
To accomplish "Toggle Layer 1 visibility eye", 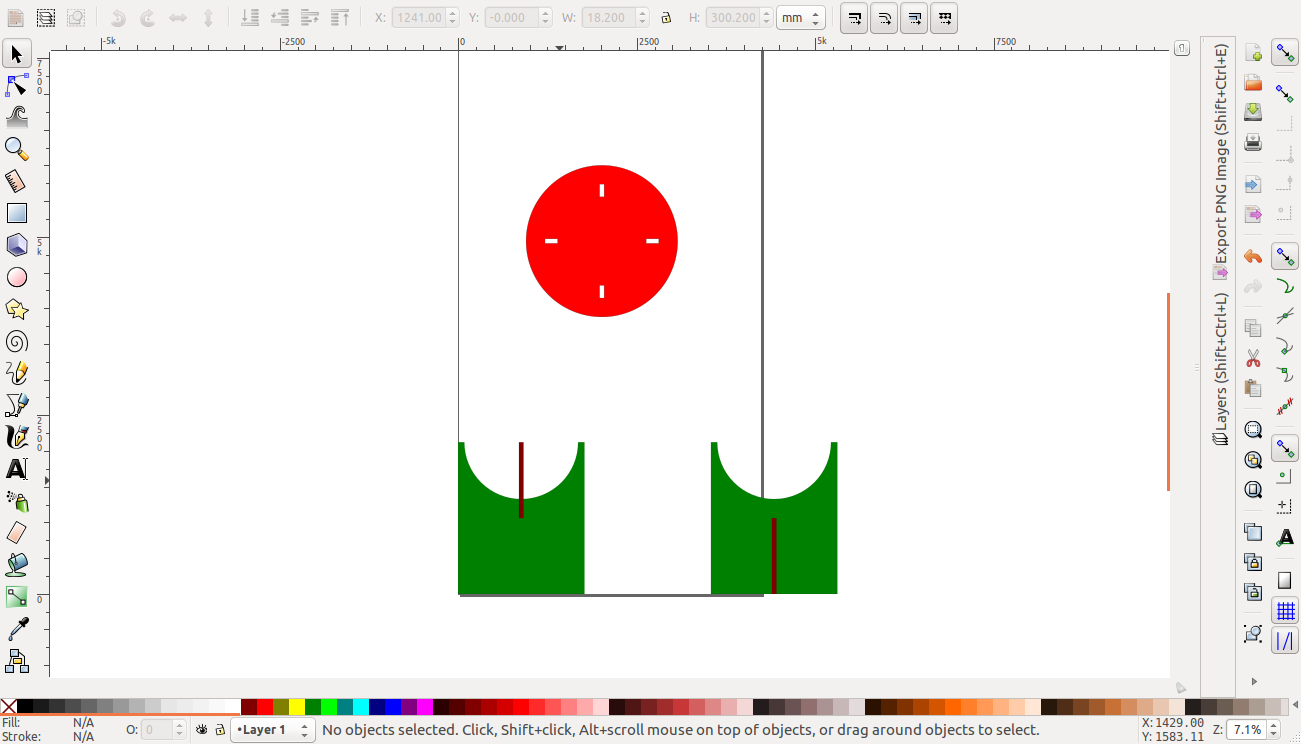I will click(202, 730).
